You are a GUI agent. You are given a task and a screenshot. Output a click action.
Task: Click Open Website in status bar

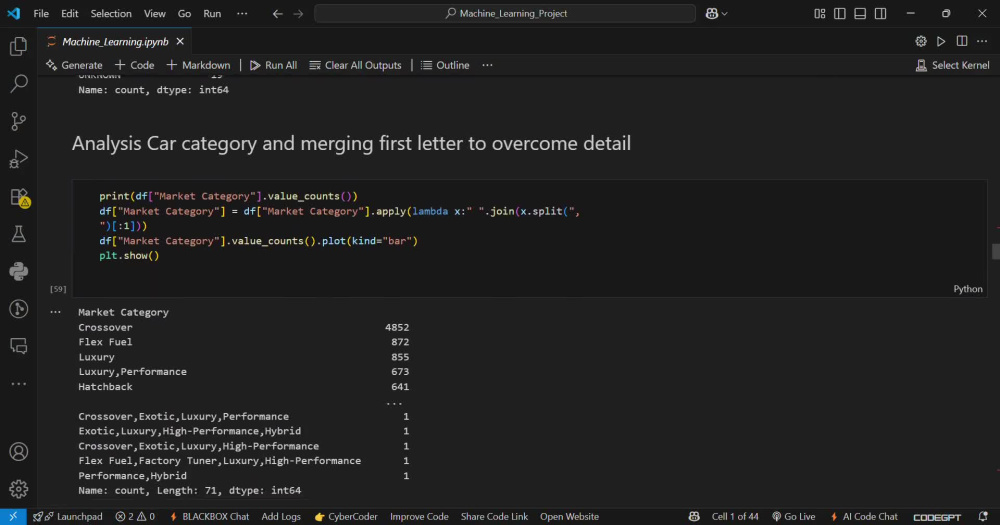[x=570, y=517]
